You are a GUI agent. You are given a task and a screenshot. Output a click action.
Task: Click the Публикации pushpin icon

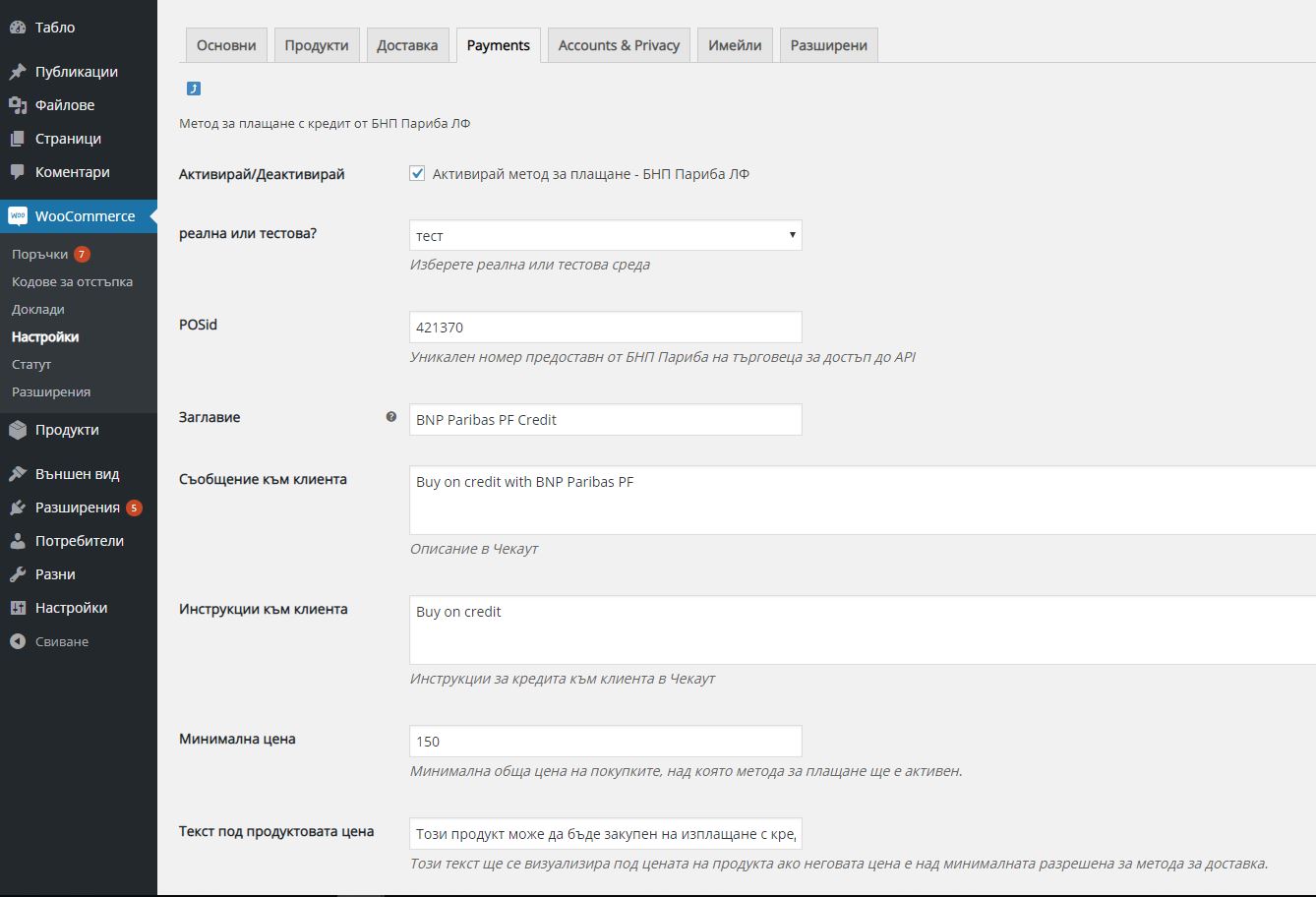point(18,72)
